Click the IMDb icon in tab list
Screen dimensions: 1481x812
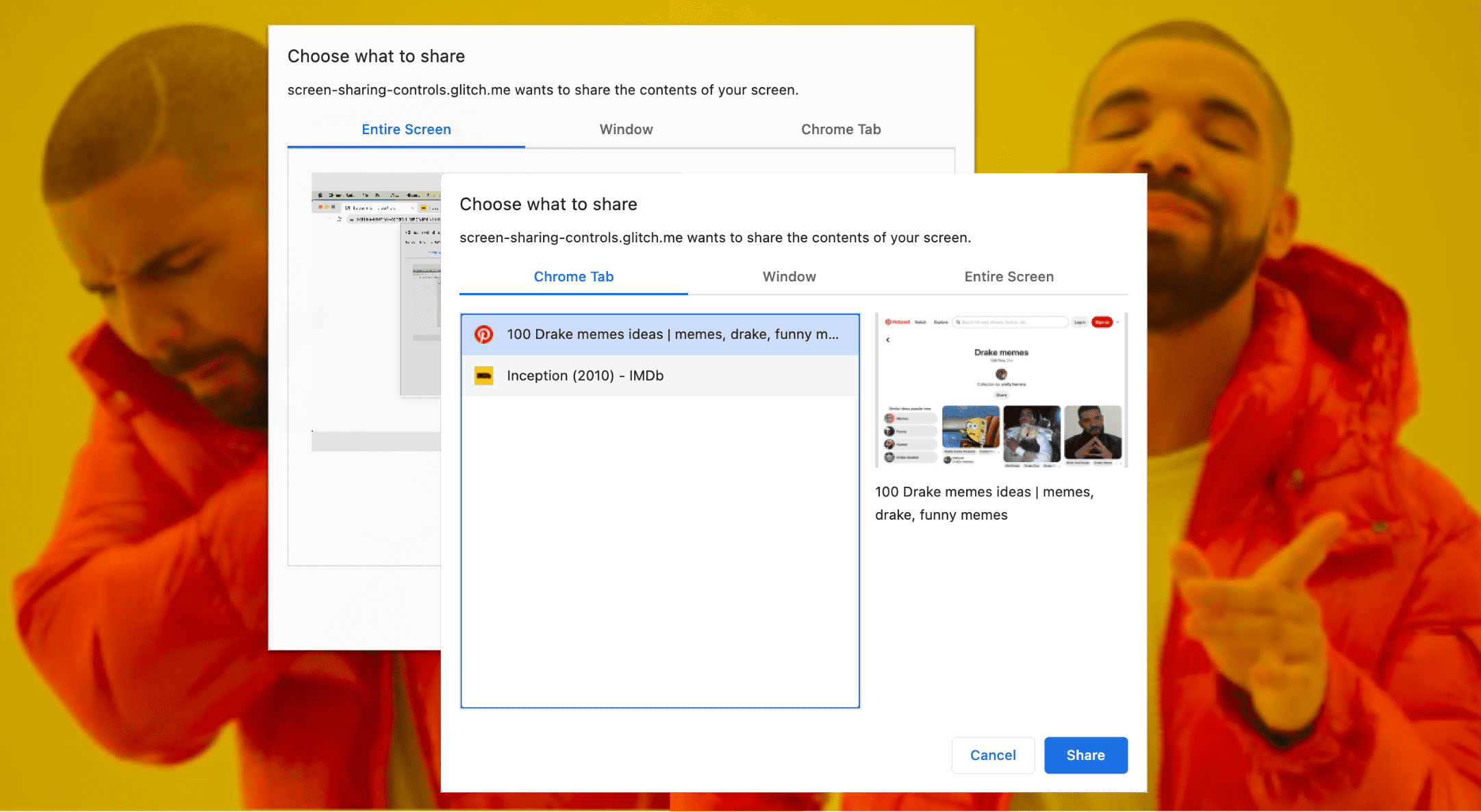pos(483,376)
